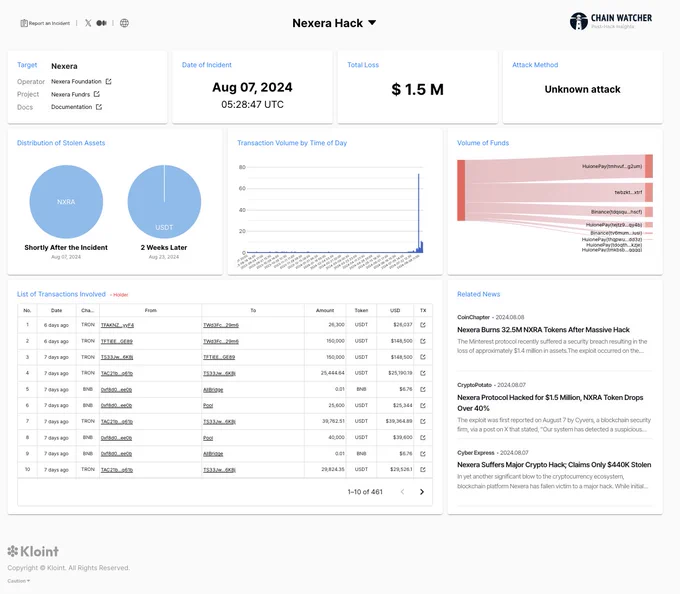Open To address TFTiEE...GE89 in row 3
Viewport: 680px width, 594px height.
pyautogui.click(x=219, y=357)
